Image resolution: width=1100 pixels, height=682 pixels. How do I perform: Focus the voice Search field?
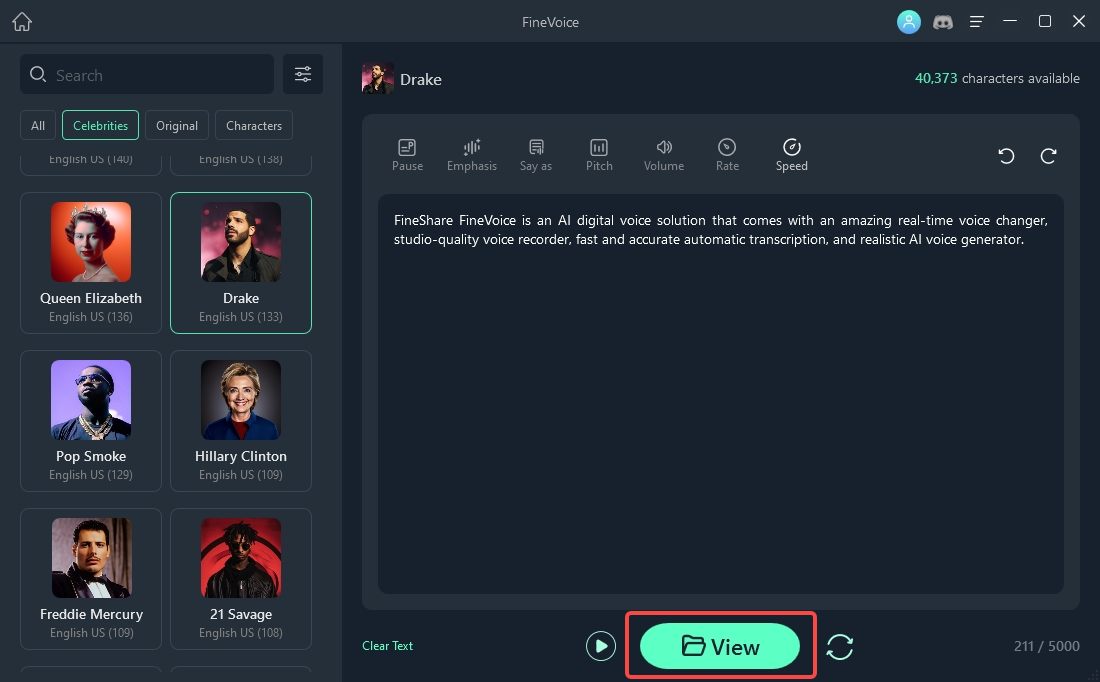click(x=147, y=74)
